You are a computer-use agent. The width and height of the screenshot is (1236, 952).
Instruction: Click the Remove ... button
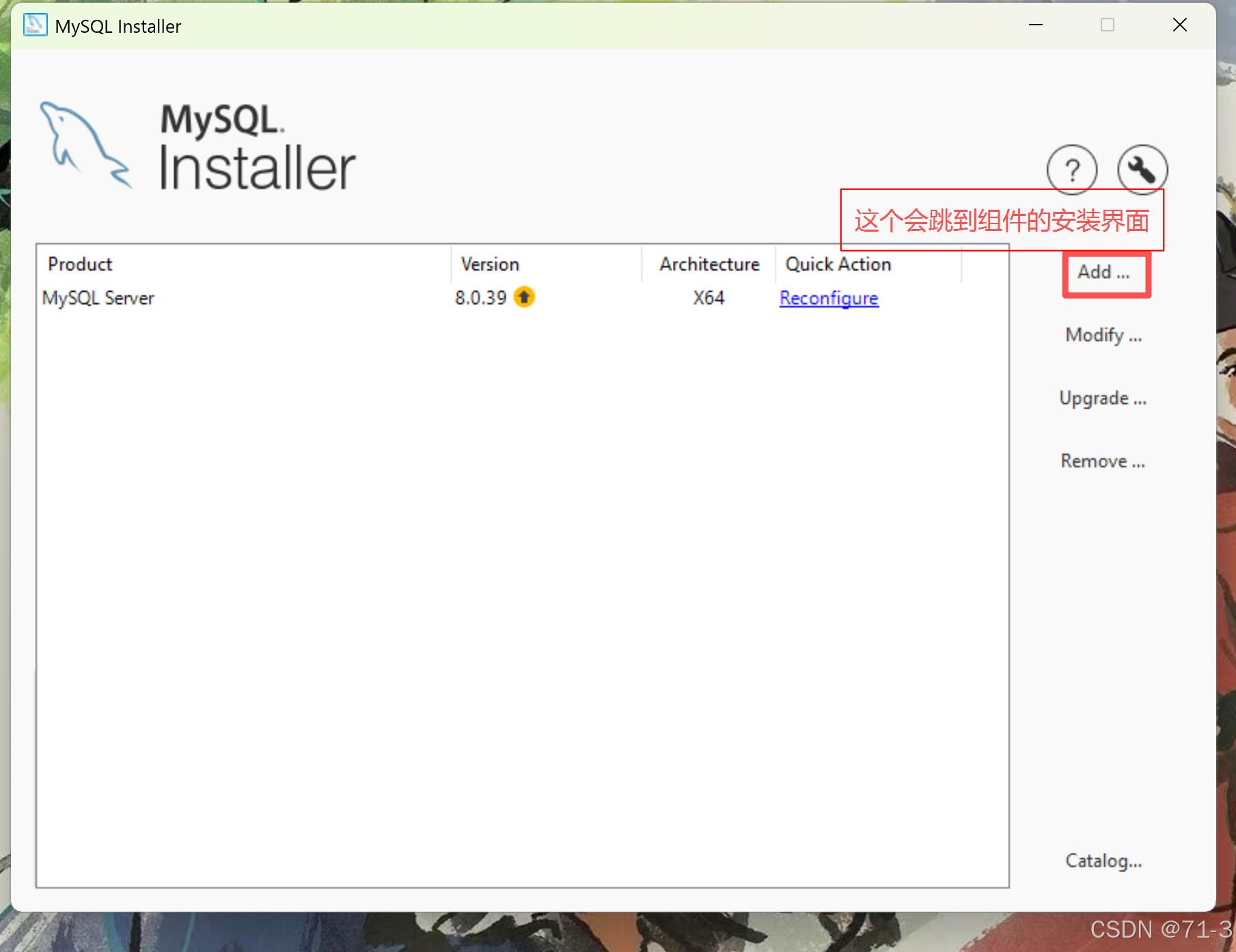coord(1103,461)
